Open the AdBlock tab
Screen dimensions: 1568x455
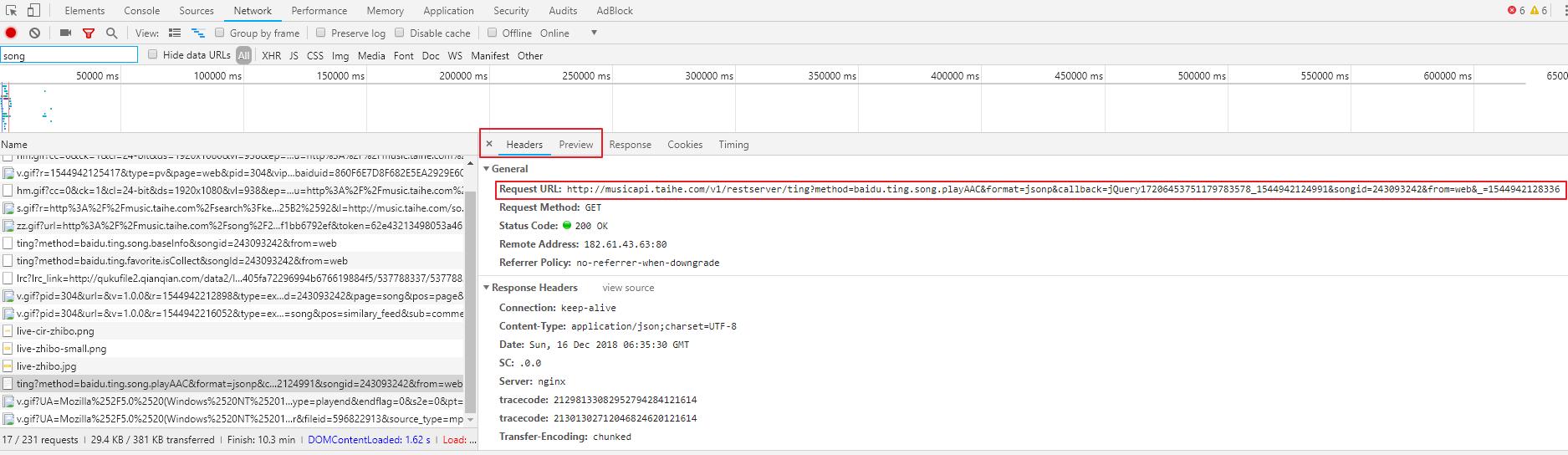coord(615,11)
